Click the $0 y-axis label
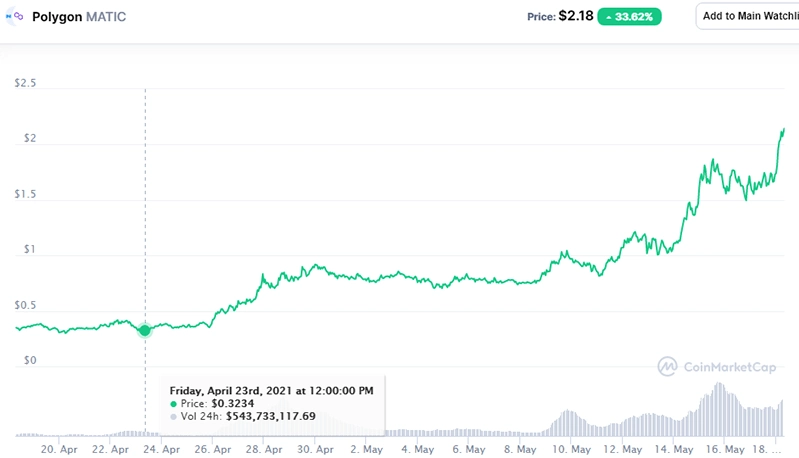Viewport: 799px width, 458px height. point(30,360)
